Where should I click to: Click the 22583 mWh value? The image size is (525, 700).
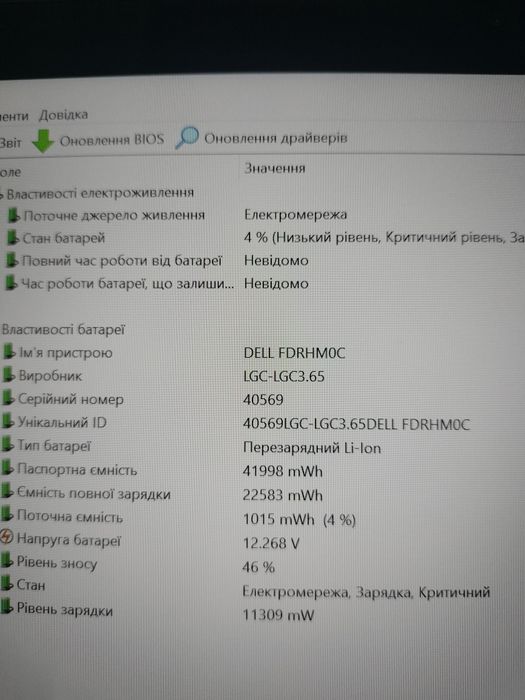(283, 496)
